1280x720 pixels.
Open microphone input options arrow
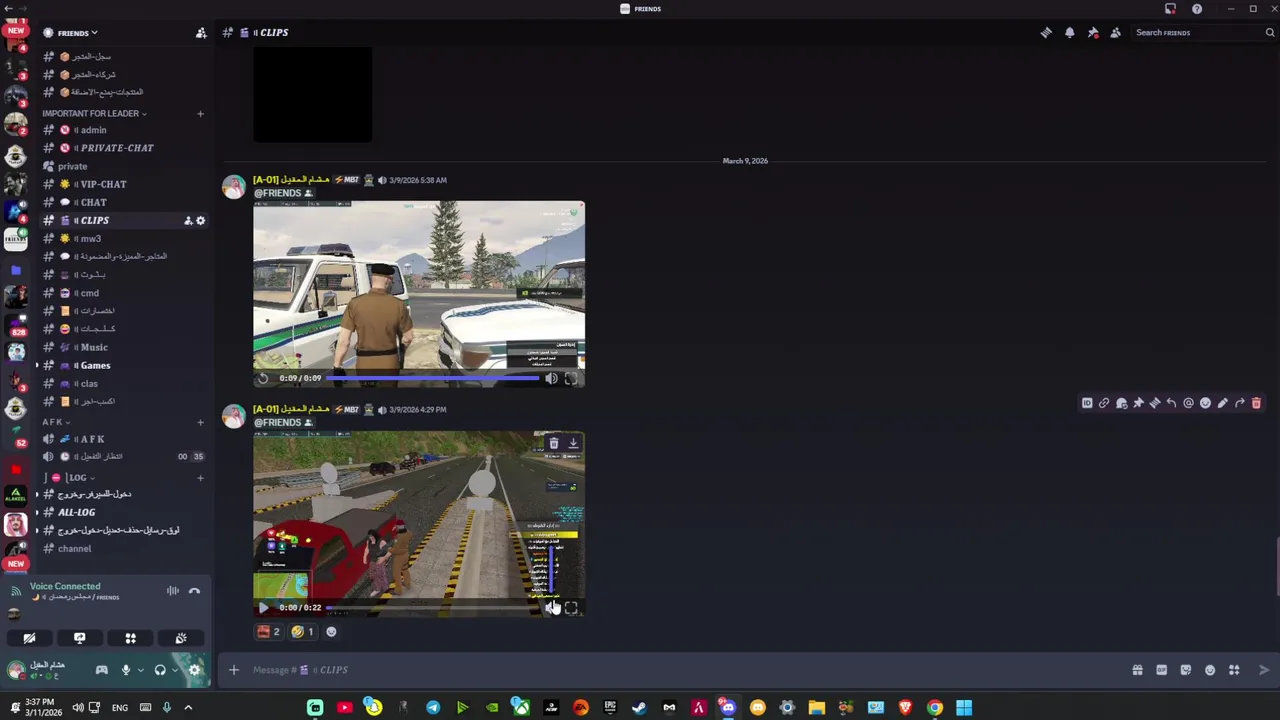(140, 670)
